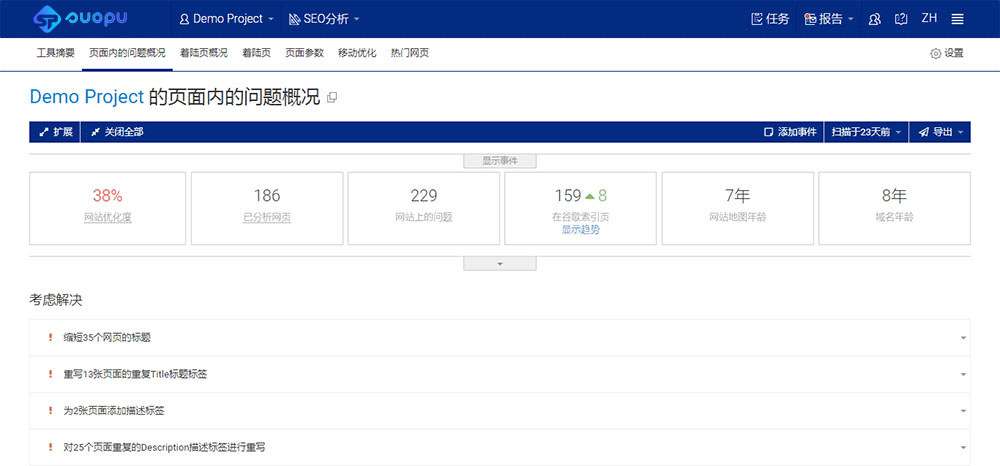Click the 8年 domain age value
This screenshot has height=466, width=1000.
[894, 196]
